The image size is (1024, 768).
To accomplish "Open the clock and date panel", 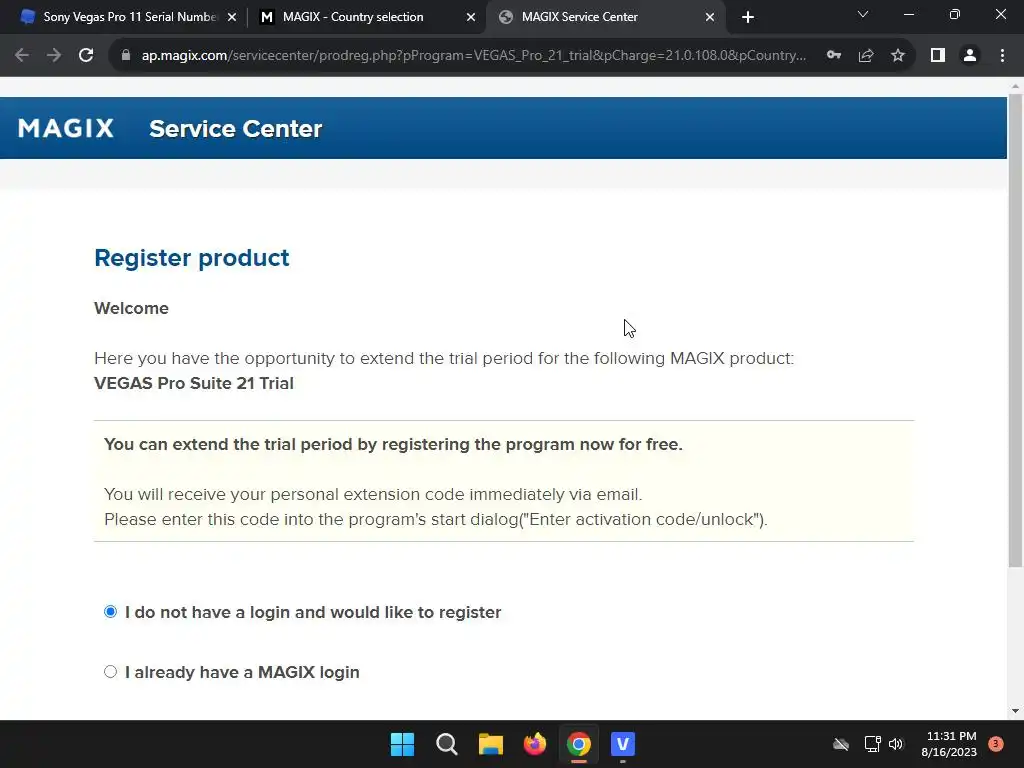I will (x=949, y=744).
